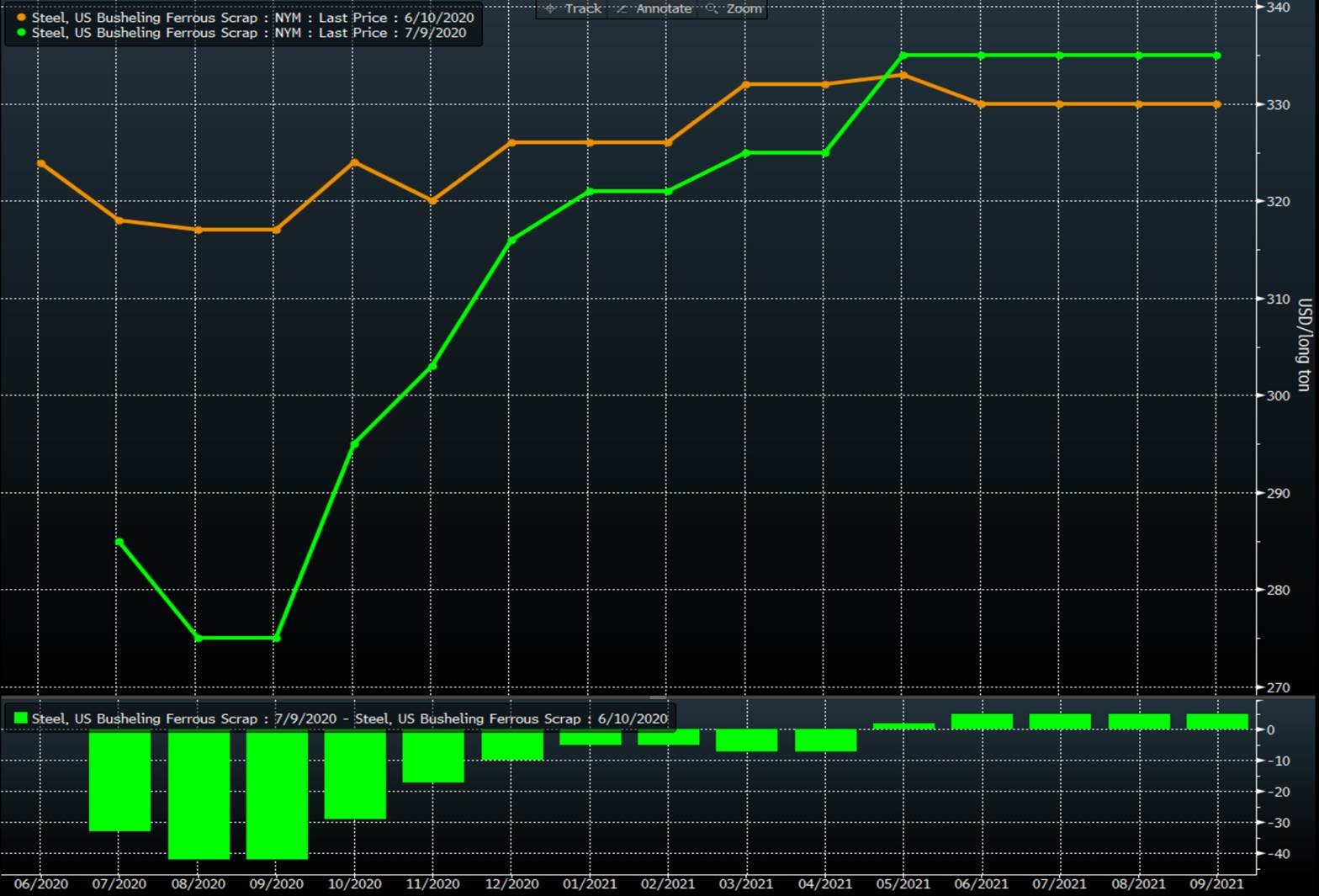Click the 10/2020 spread bar
Screen dimensions: 1319x896
coord(355,774)
